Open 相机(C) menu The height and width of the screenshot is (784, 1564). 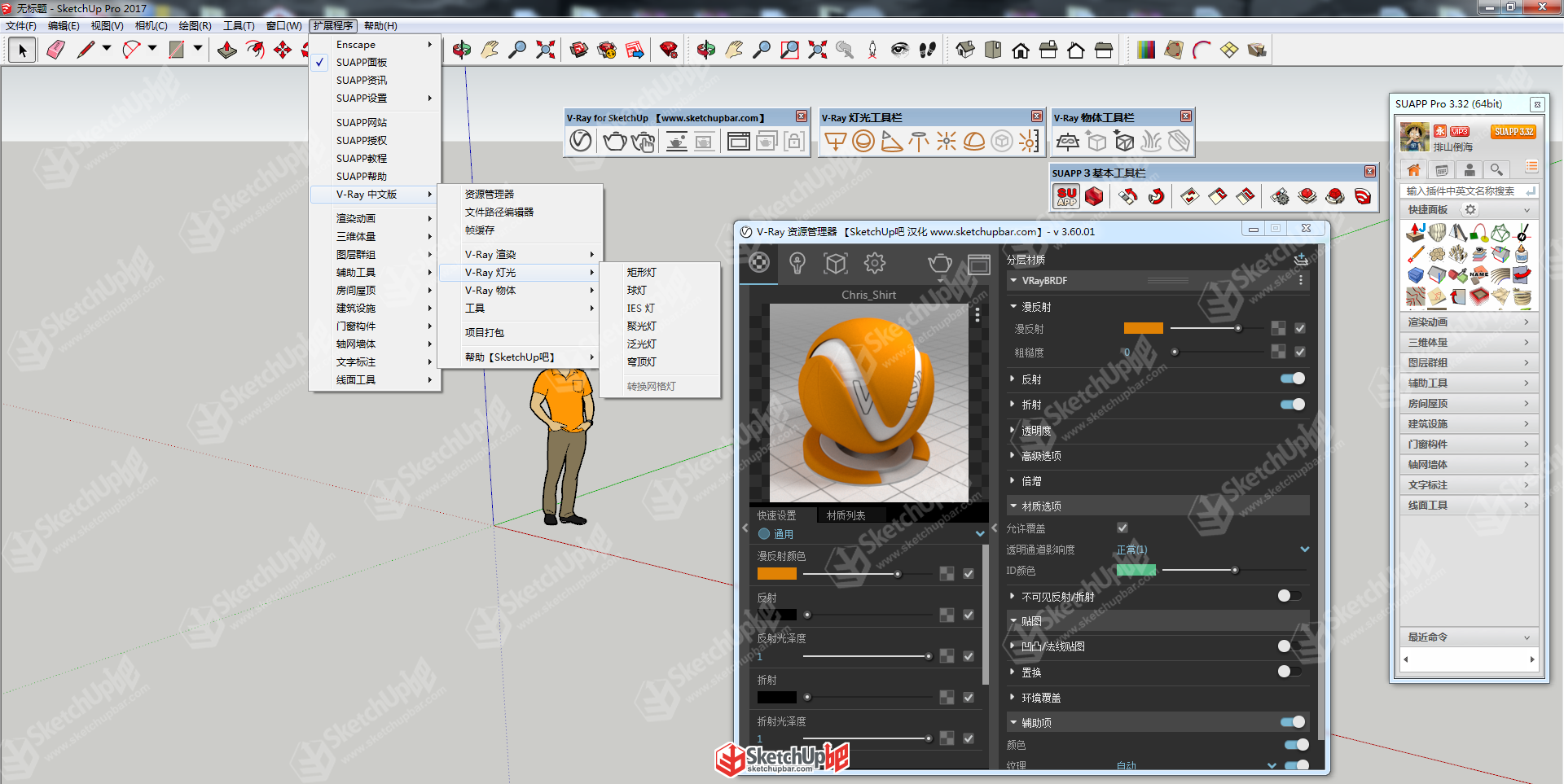pyautogui.click(x=152, y=26)
